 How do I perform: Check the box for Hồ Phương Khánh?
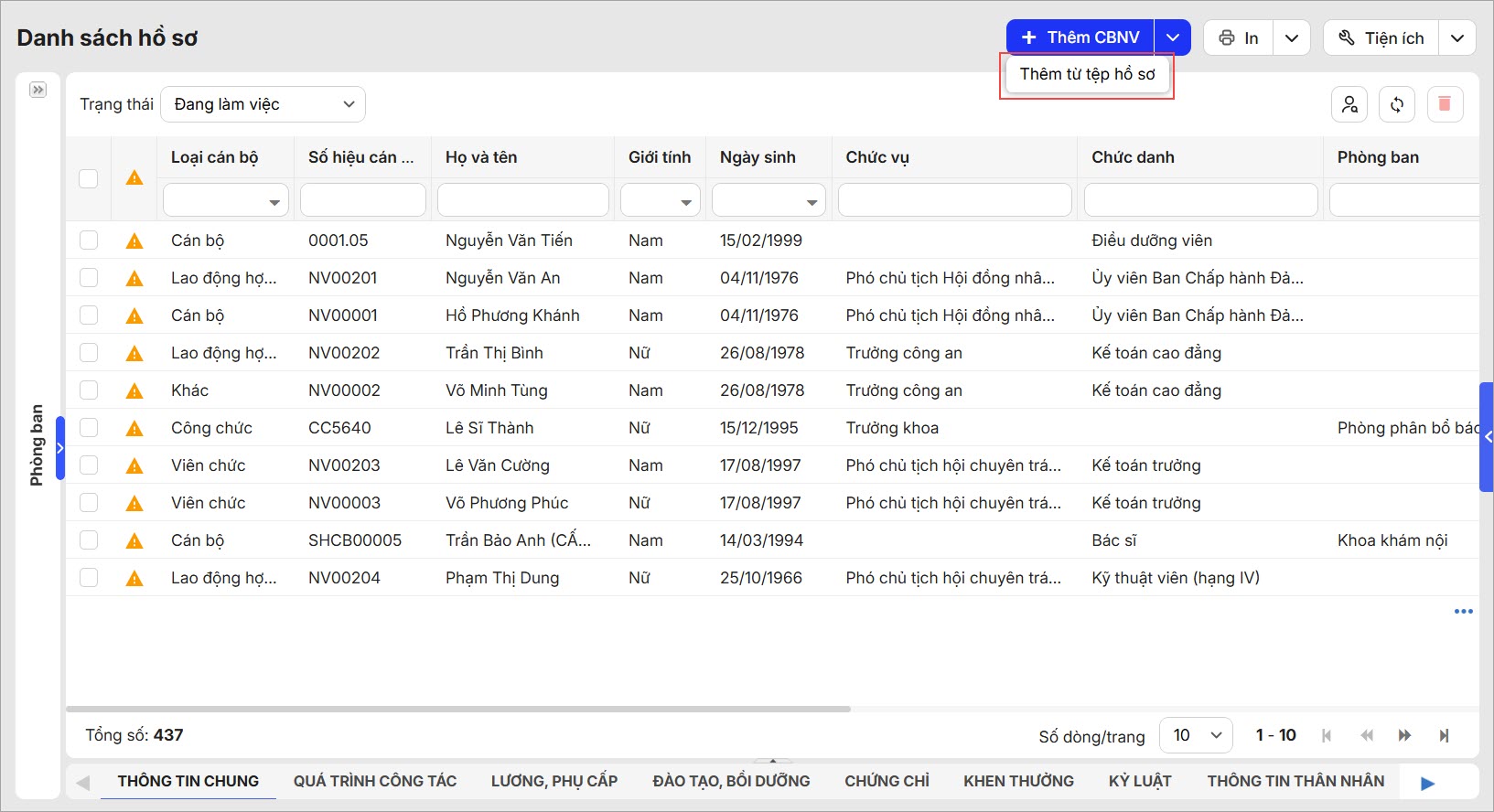89,315
